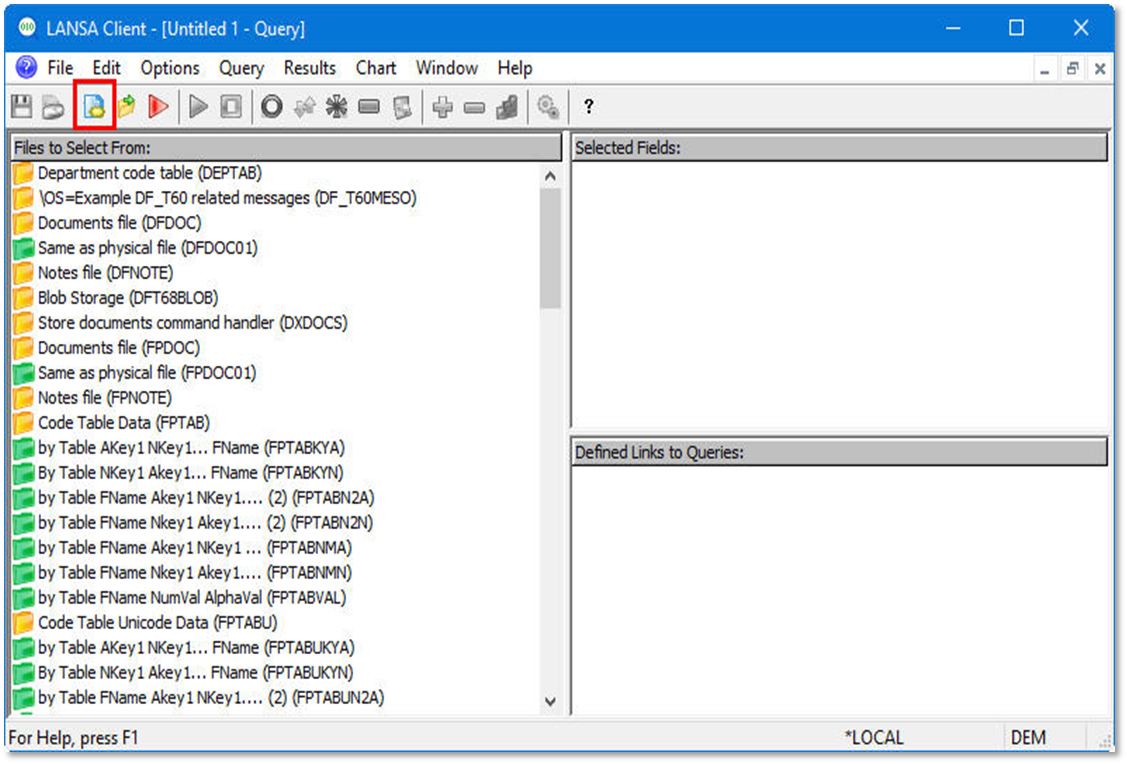This screenshot has width=1127, height=764.
Task: Select the FPTABNMN file entry
Action: pos(195,573)
